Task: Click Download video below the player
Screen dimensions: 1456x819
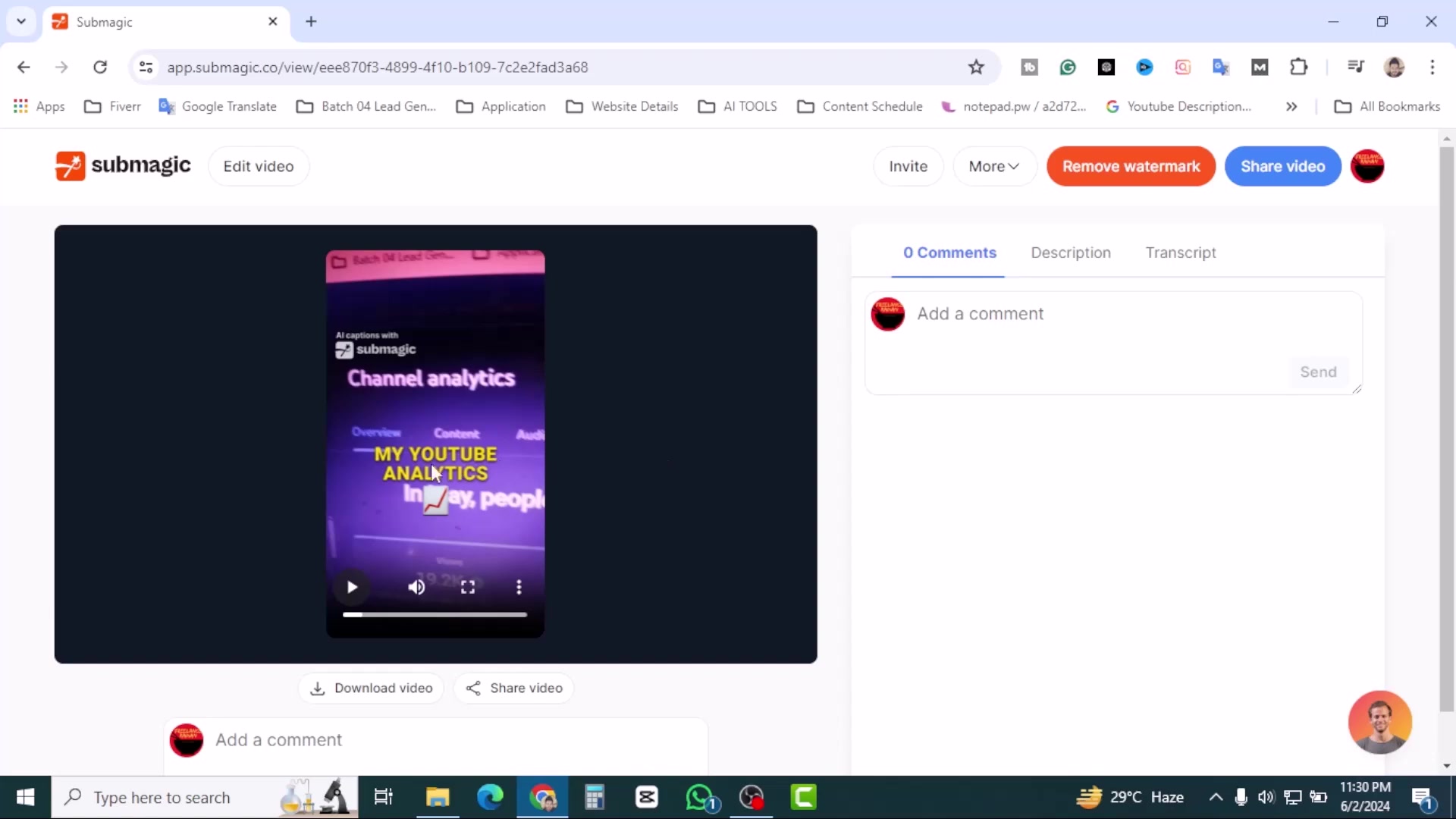Action: [x=371, y=688]
